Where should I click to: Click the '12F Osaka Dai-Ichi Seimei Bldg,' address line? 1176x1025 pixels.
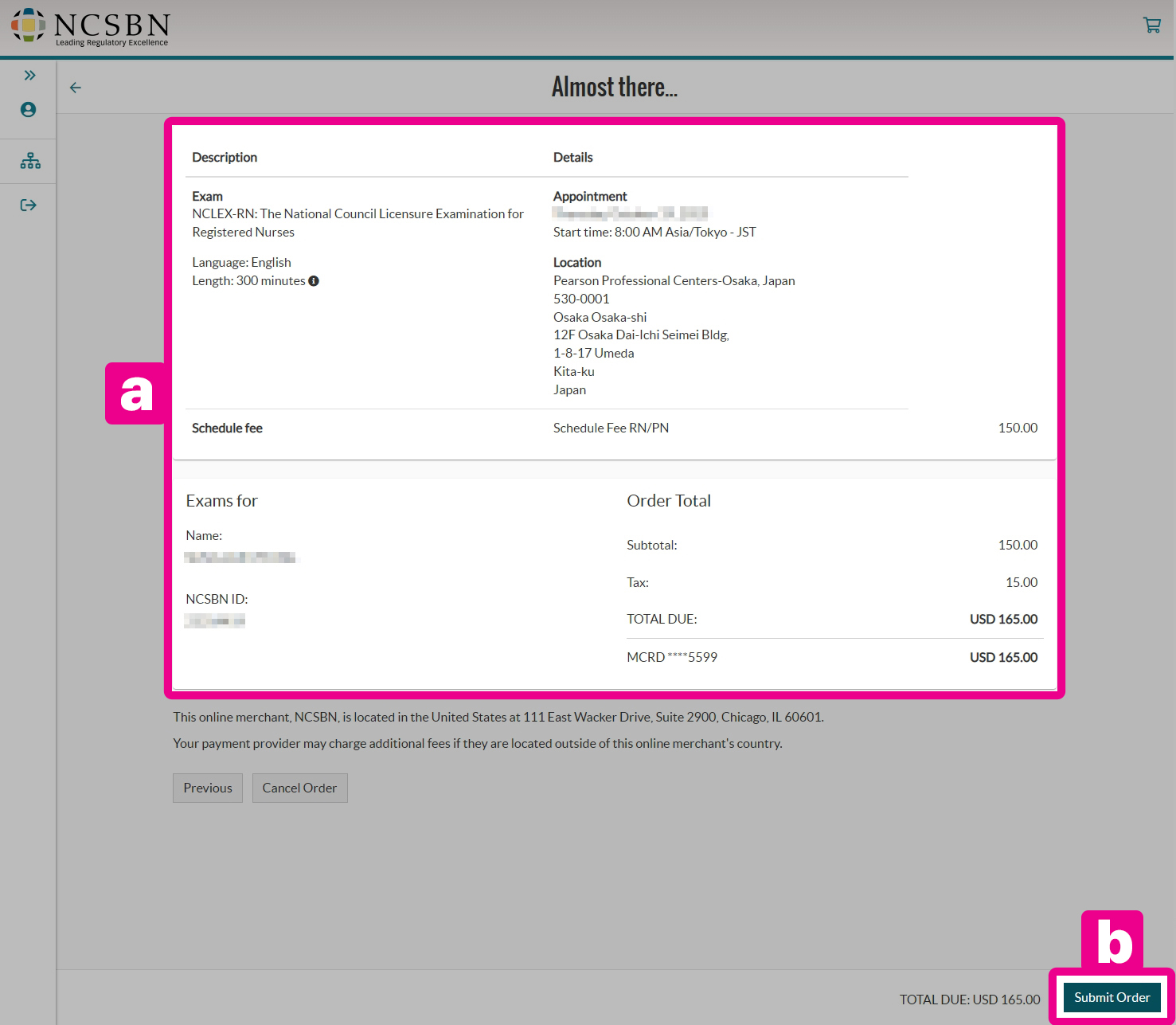click(641, 335)
